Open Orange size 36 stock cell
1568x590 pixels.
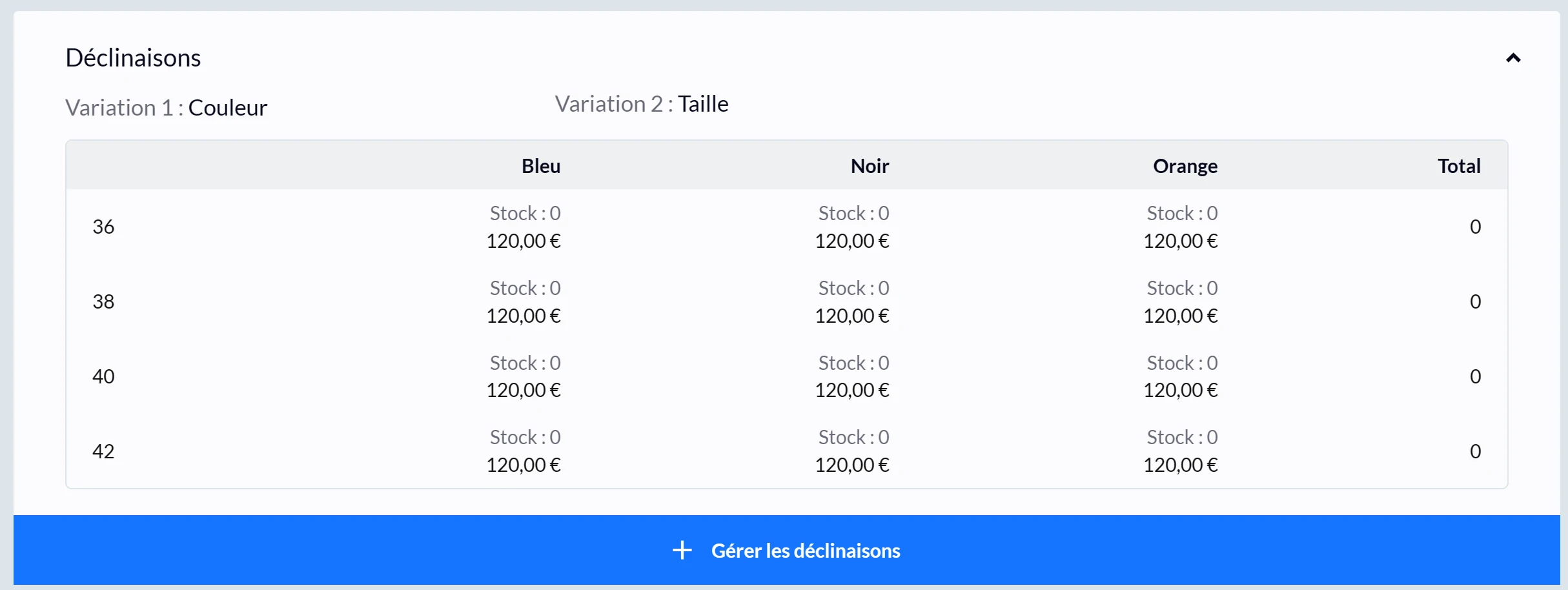pyautogui.click(x=1182, y=213)
